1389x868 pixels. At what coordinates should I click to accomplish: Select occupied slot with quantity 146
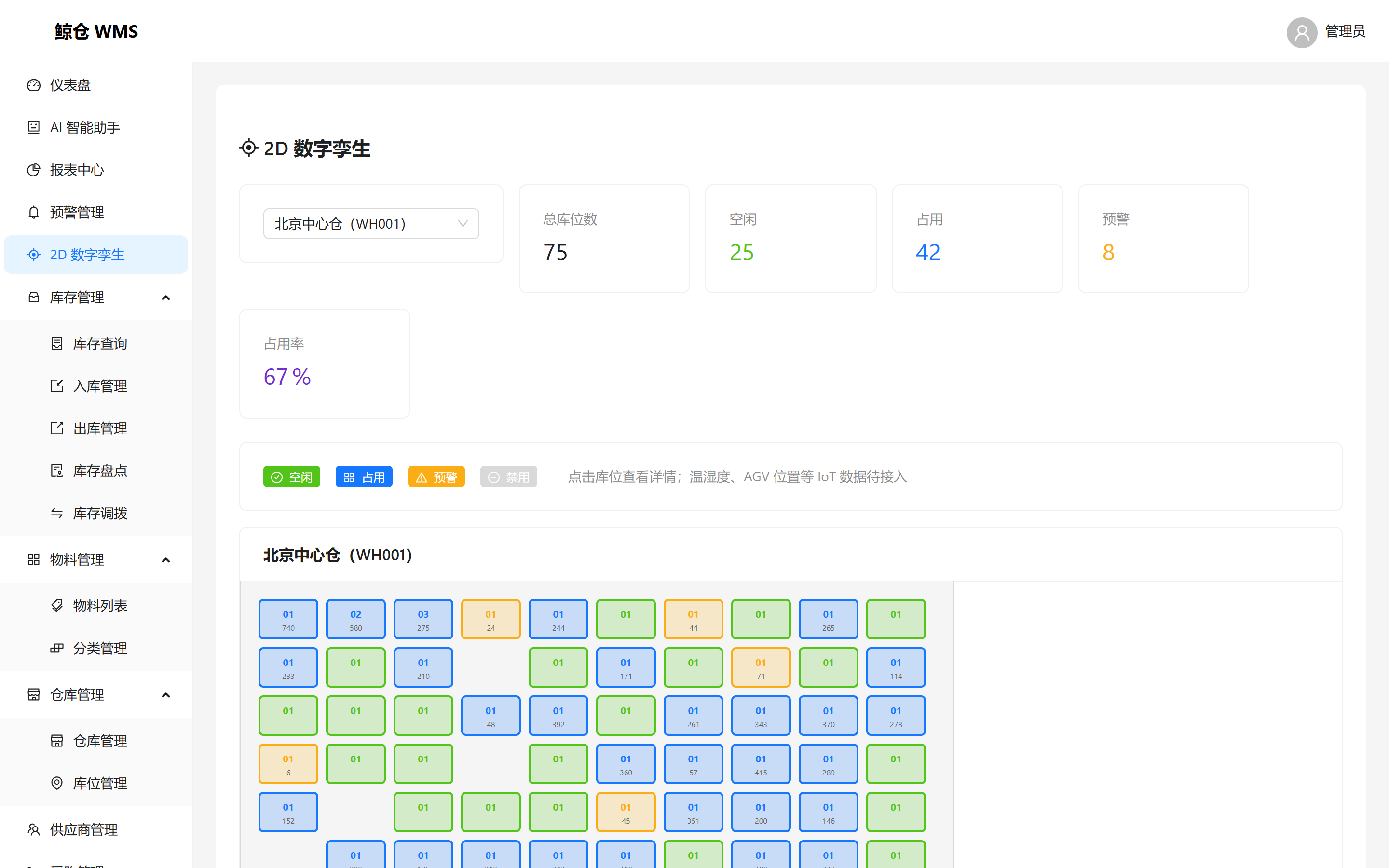(x=828, y=813)
